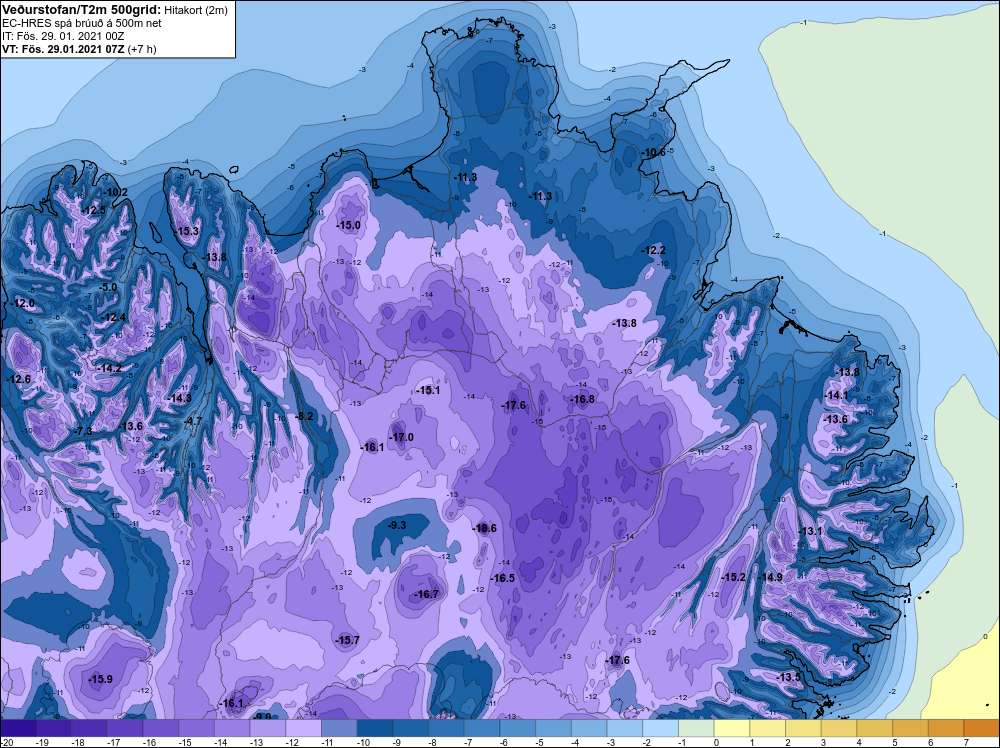Click the -18.6 temperature label on map
The height and width of the screenshot is (748, 1000).
coord(484,528)
